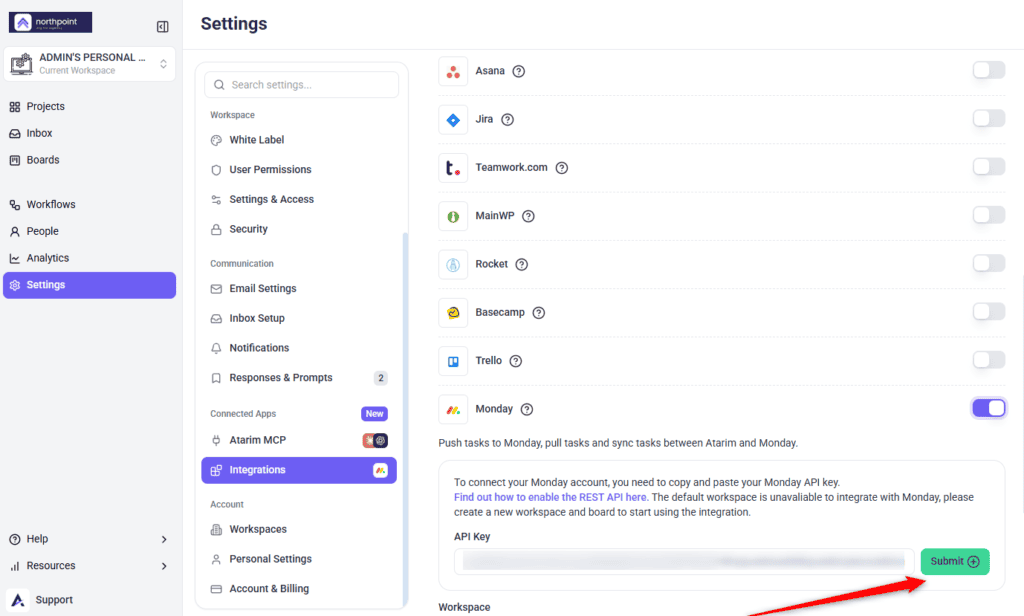Screen dimensions: 1024x616
Task: Enable the Jira integration toggle
Action: click(989, 118)
